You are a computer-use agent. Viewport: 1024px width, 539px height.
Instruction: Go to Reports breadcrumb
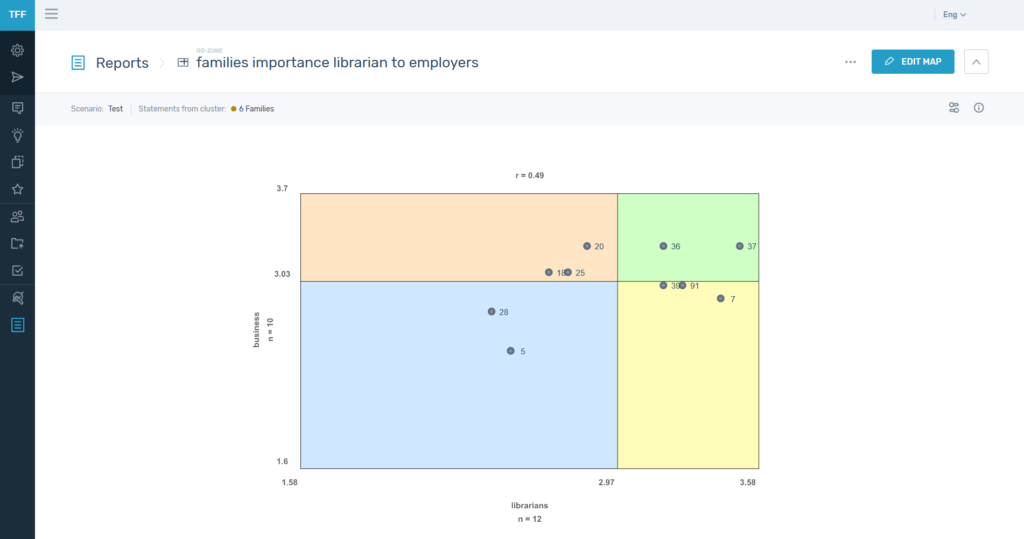(x=122, y=63)
